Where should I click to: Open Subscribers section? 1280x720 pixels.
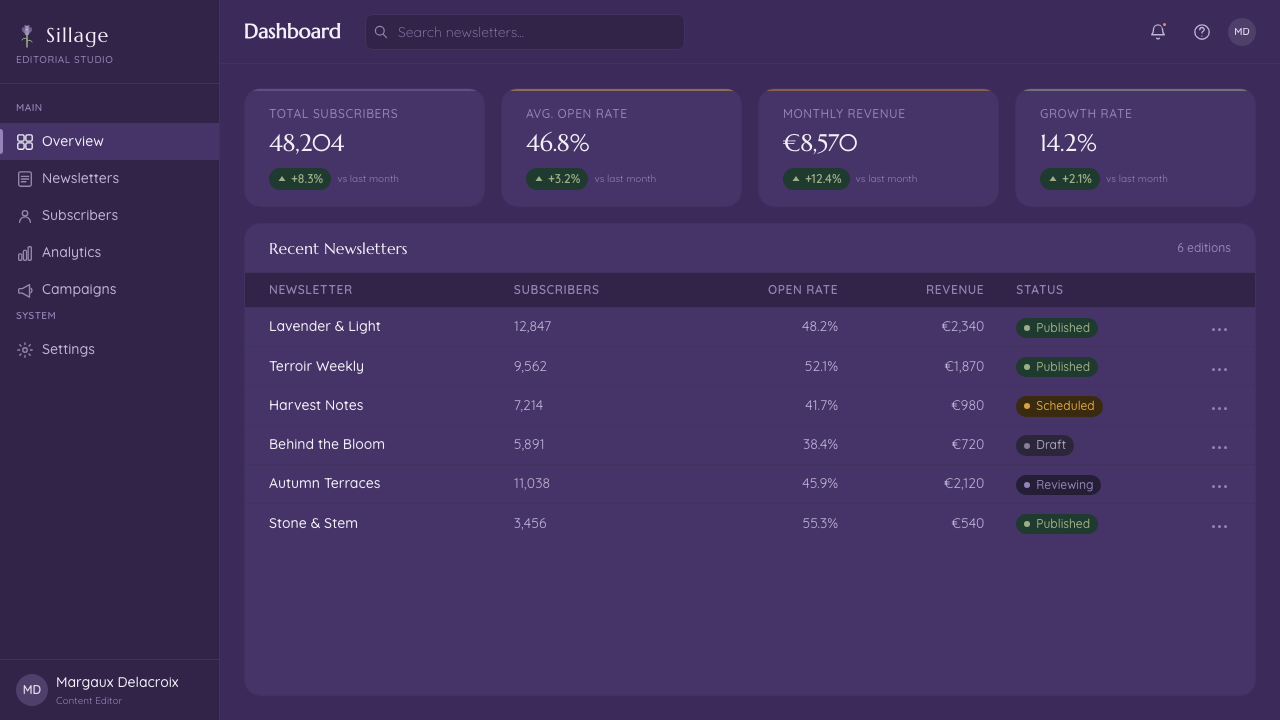pos(110,215)
